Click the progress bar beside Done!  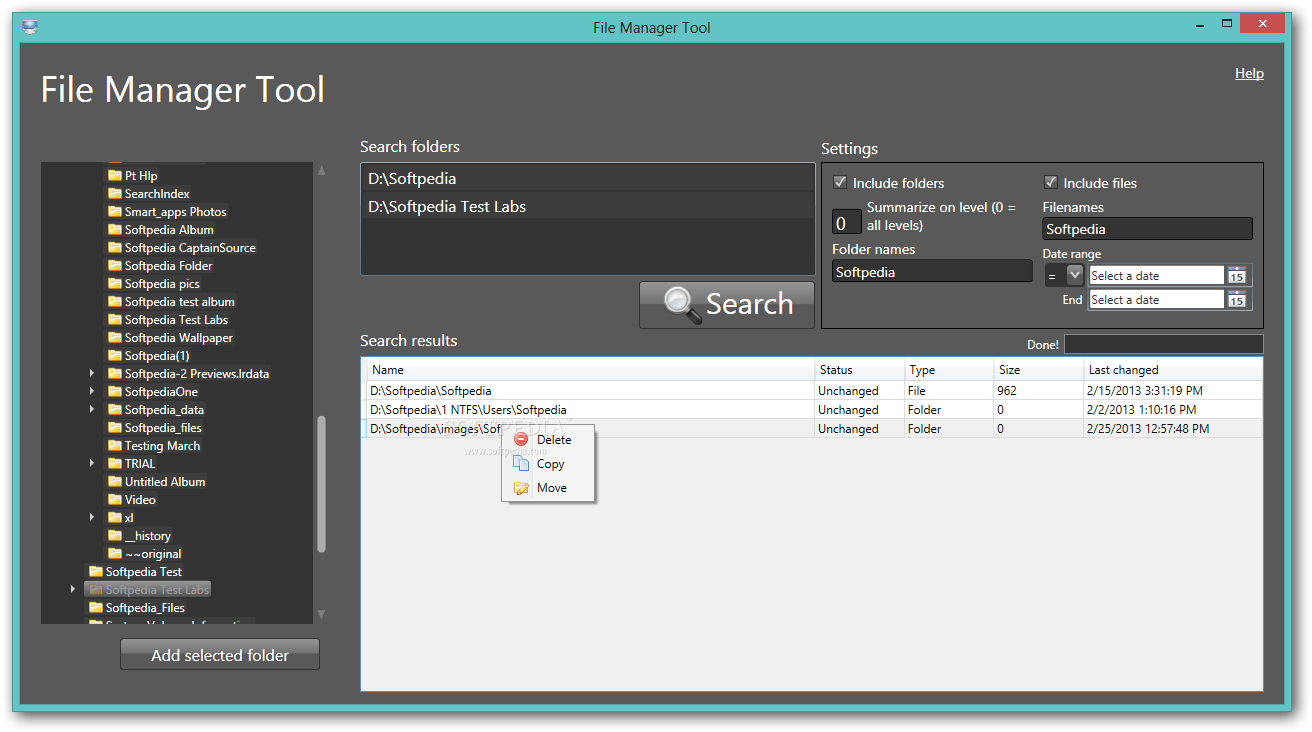[x=1163, y=344]
